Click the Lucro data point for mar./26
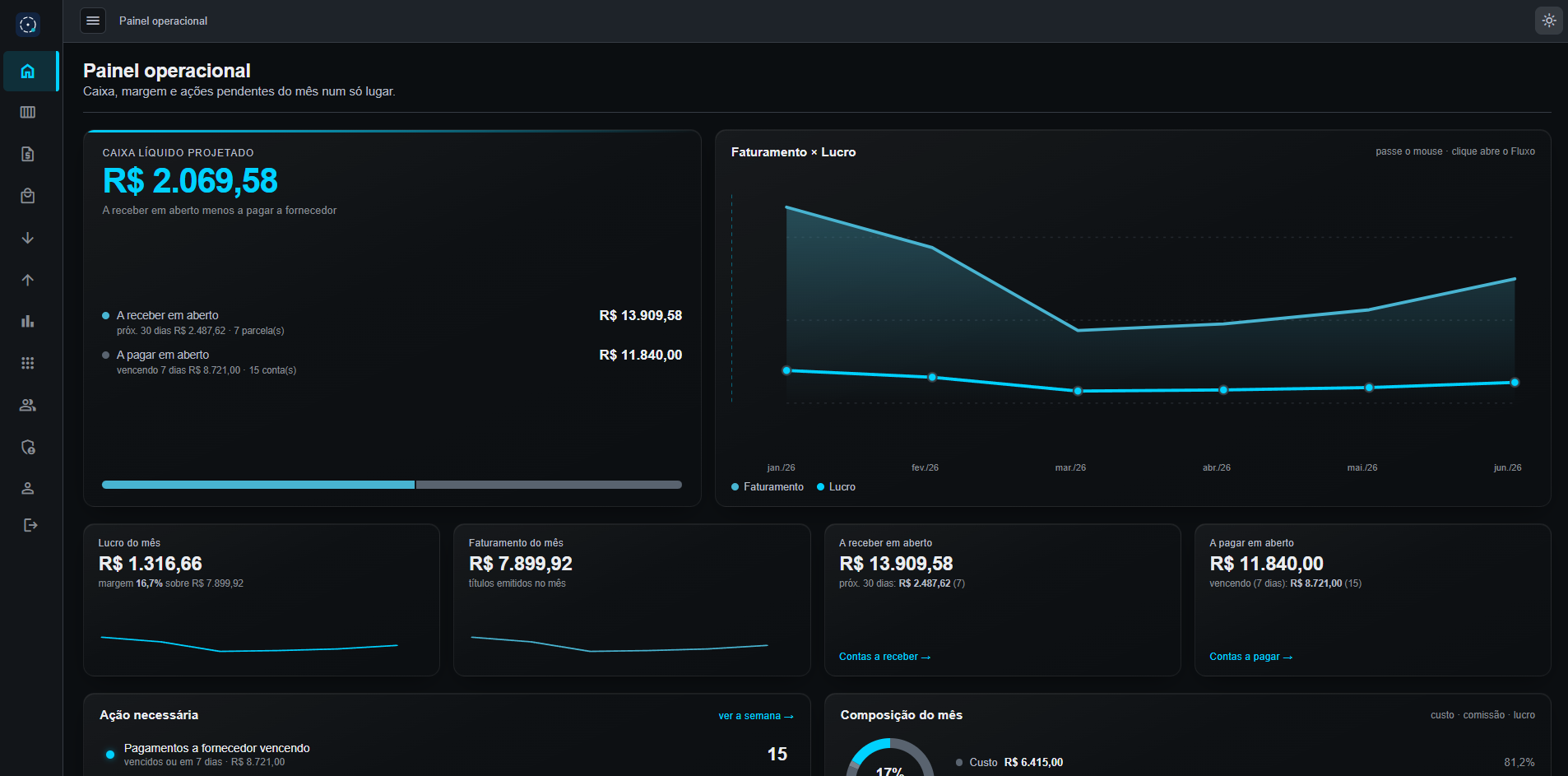1568x776 pixels. pos(1078,391)
